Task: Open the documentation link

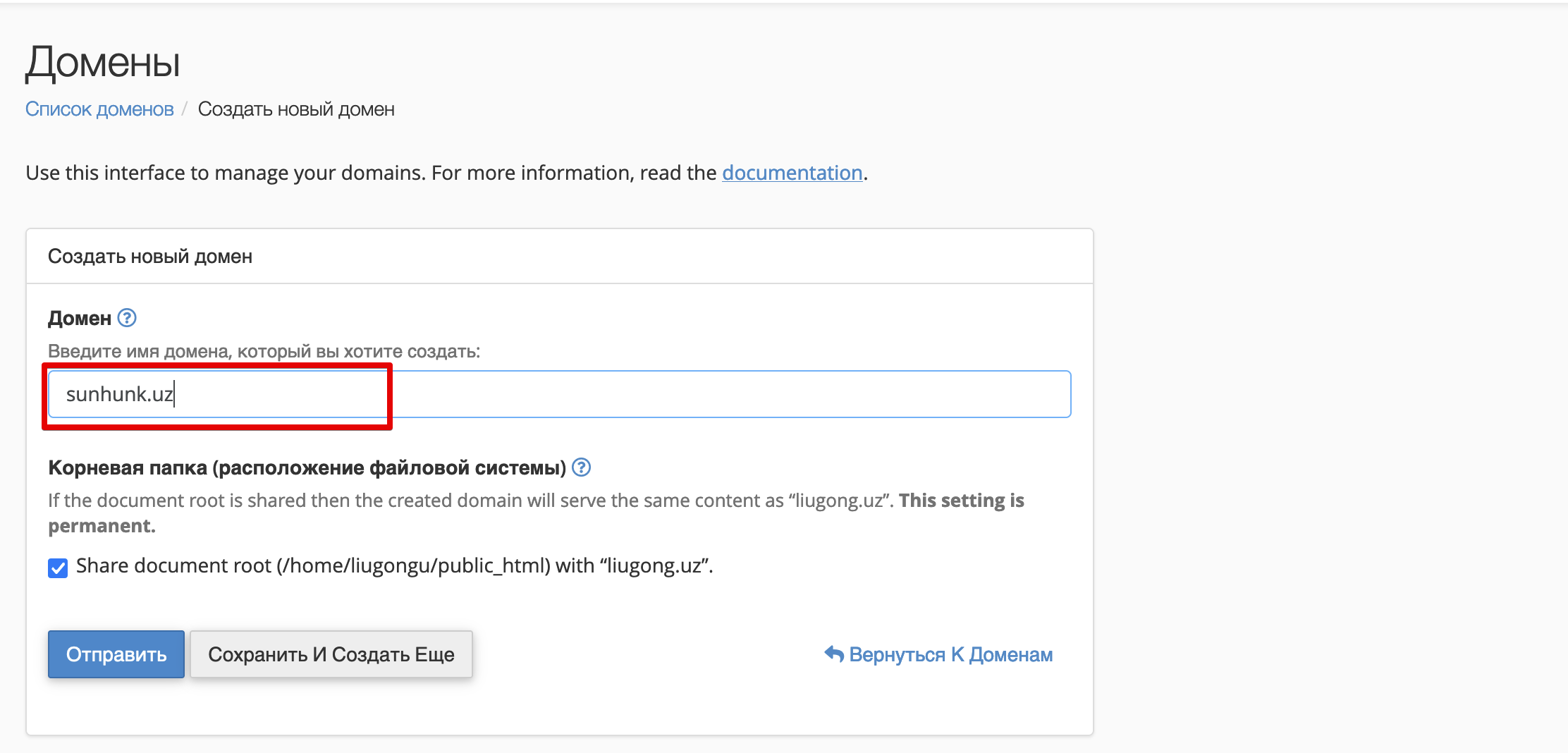Action: 792,173
